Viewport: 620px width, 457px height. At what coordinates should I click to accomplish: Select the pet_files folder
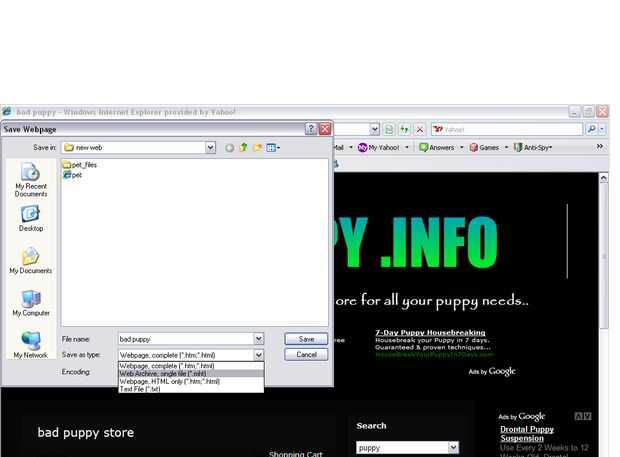(80, 165)
